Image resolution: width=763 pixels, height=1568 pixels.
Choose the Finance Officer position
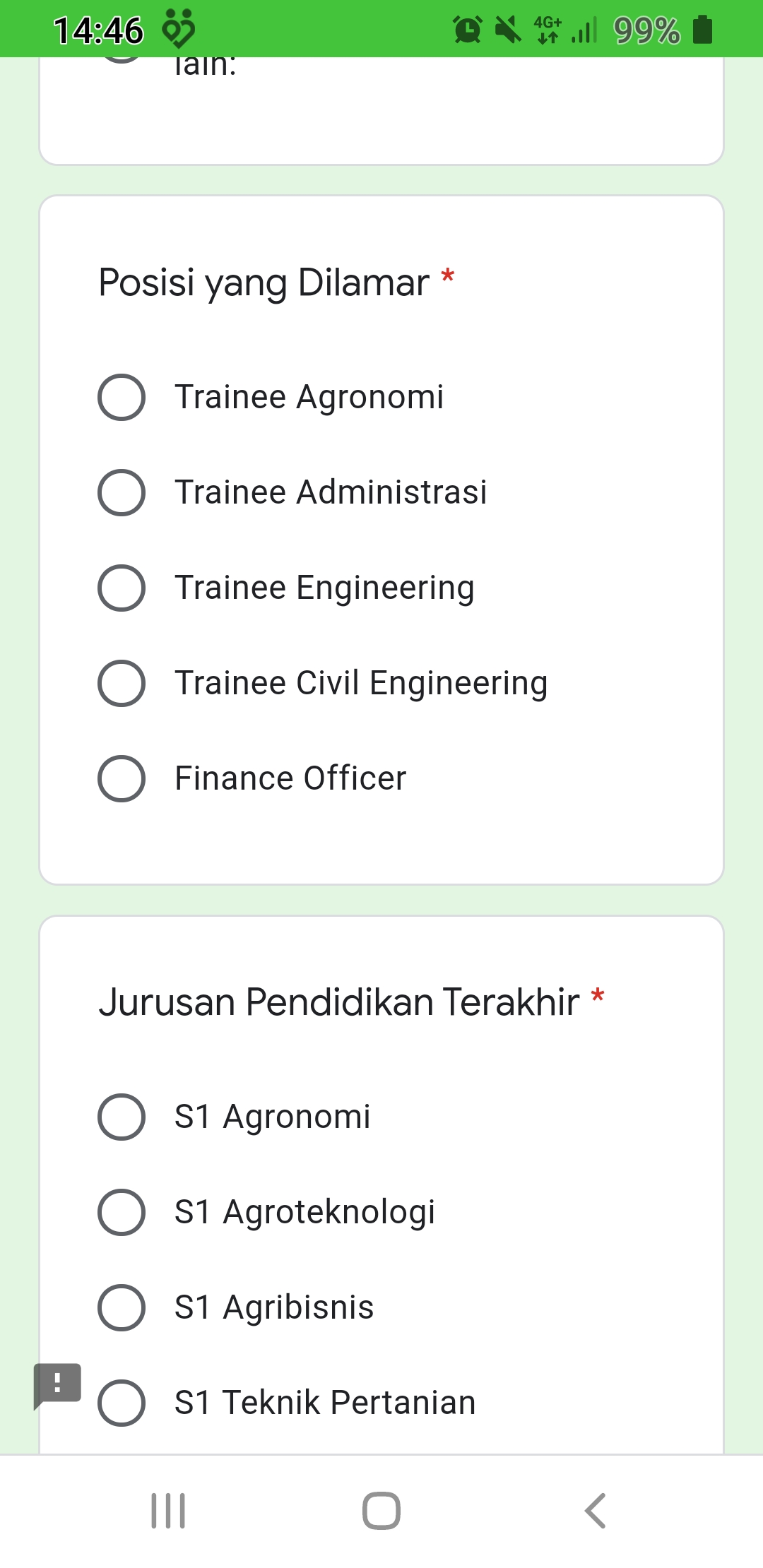click(122, 778)
